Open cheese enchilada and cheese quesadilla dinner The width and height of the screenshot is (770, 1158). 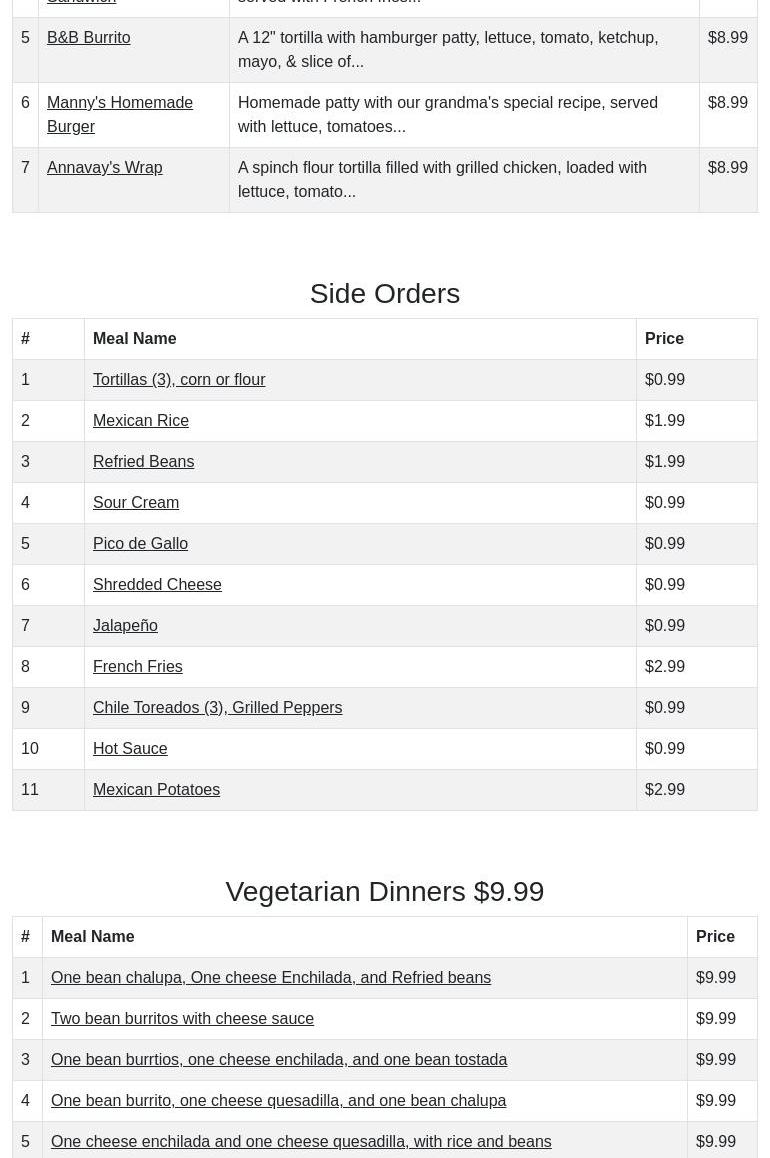[300, 1142]
